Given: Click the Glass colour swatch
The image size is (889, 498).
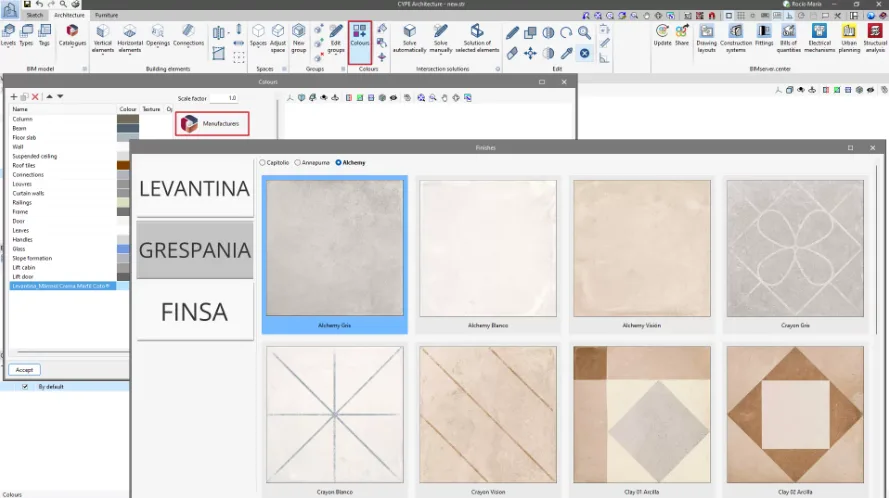Looking at the screenshot, I should click(x=124, y=249).
